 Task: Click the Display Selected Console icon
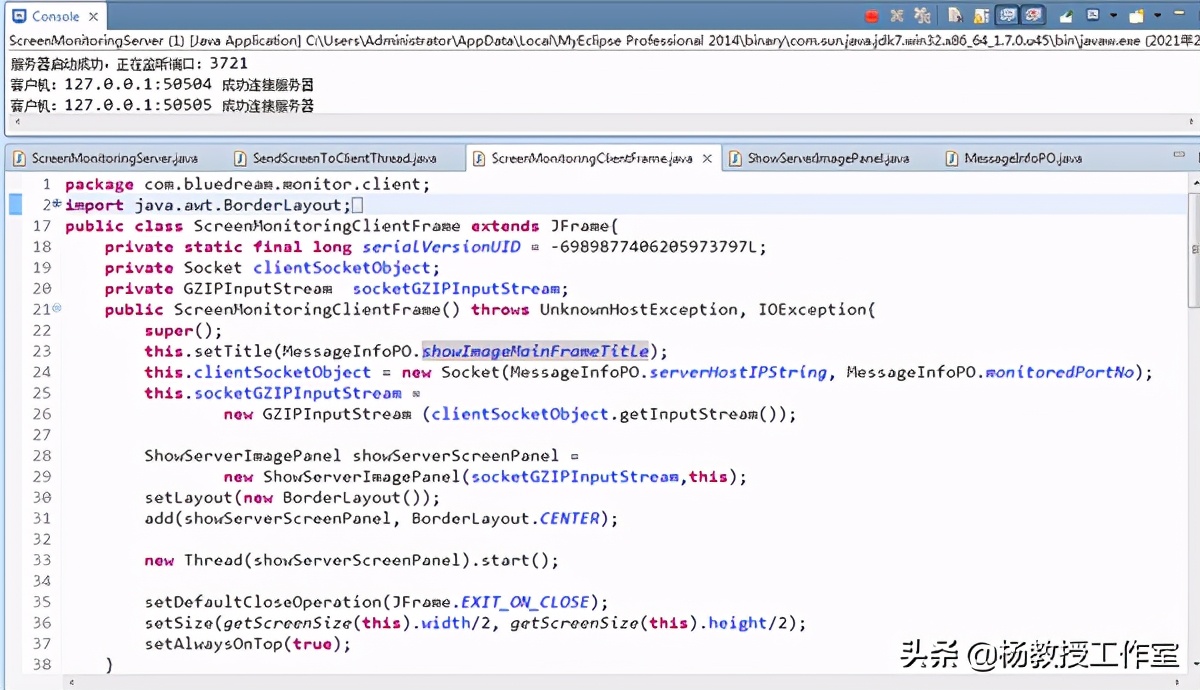tap(1093, 16)
